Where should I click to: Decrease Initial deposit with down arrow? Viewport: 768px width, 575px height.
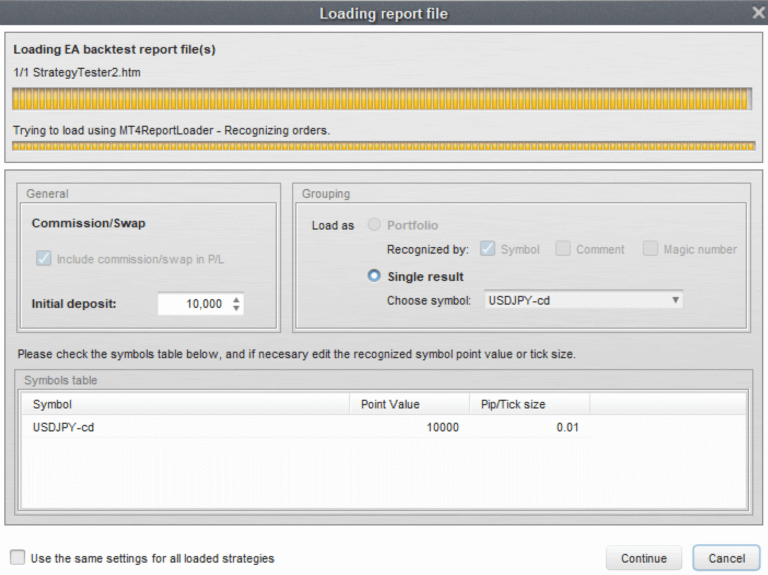click(x=236, y=309)
